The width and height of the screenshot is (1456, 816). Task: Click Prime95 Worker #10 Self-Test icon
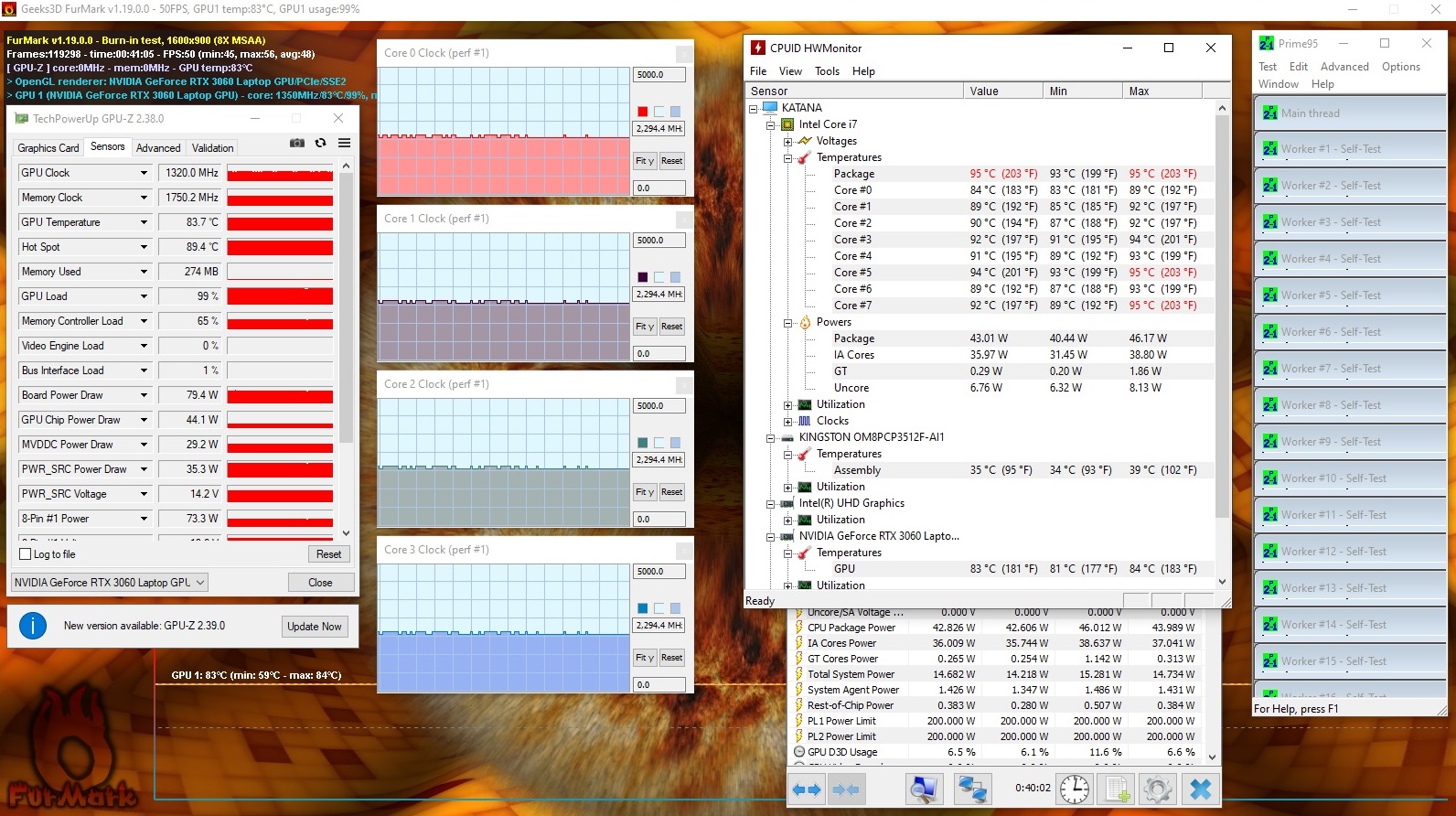[1269, 478]
